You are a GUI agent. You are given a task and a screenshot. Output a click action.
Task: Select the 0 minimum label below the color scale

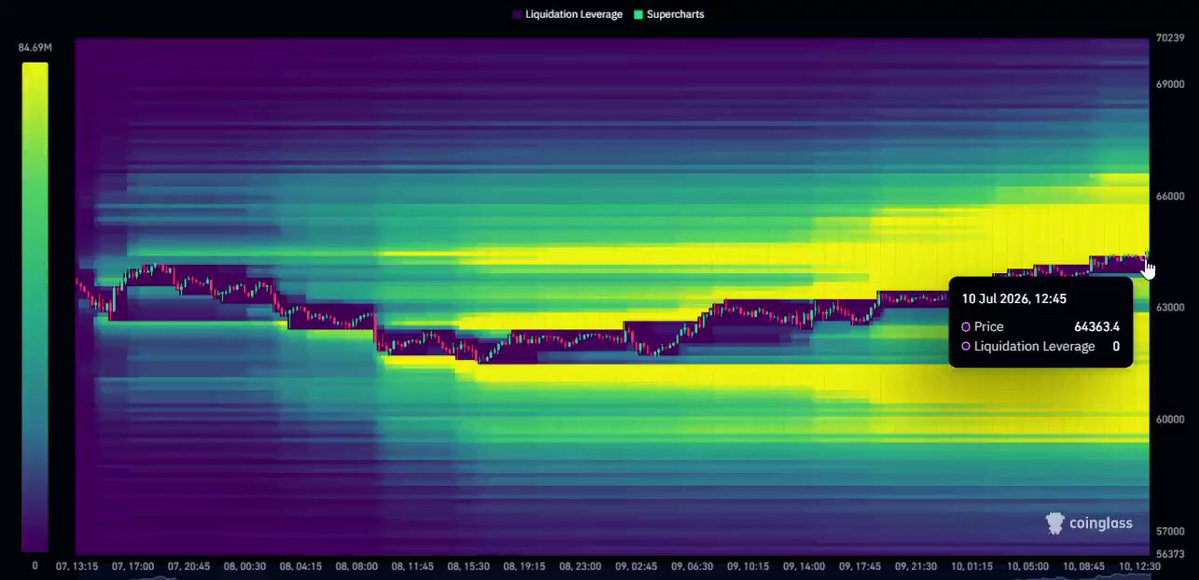34,566
